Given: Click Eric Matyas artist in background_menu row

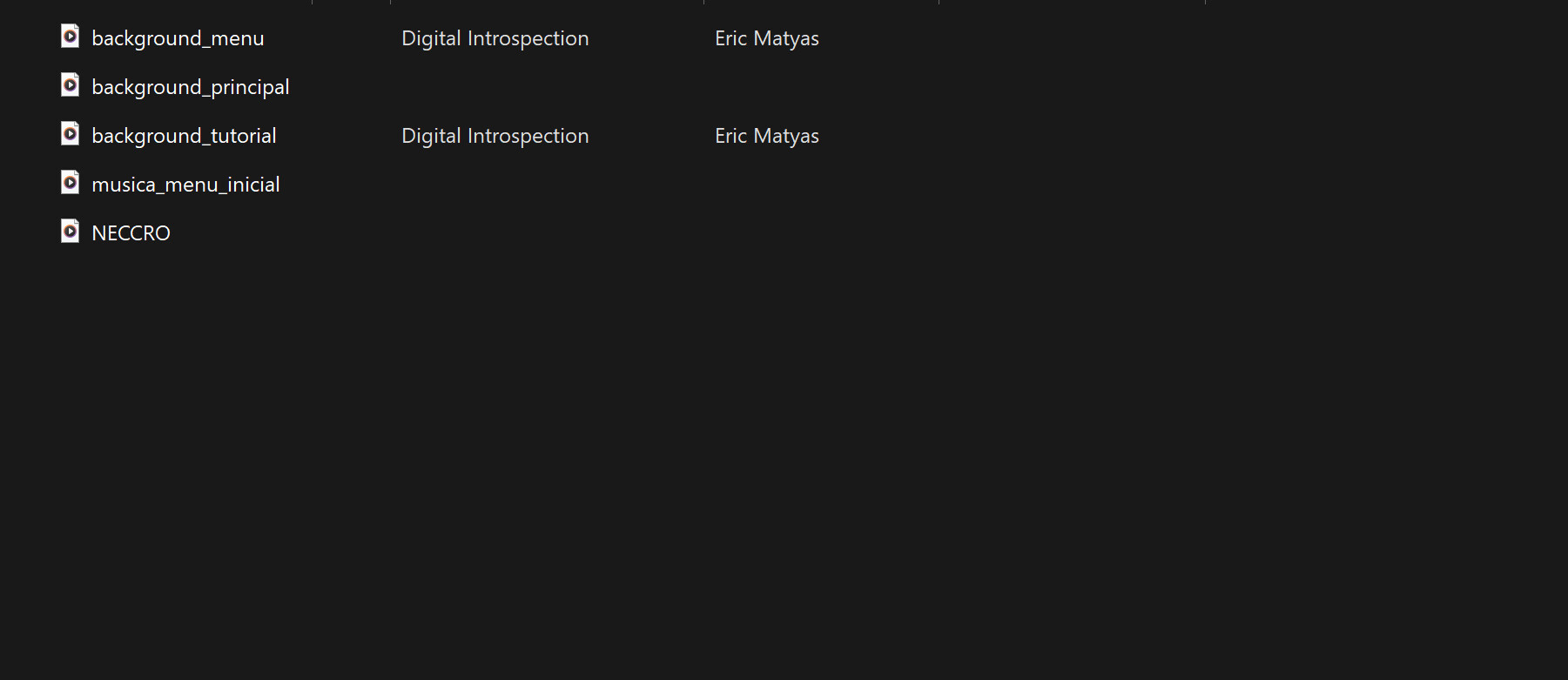Looking at the screenshot, I should click(766, 38).
